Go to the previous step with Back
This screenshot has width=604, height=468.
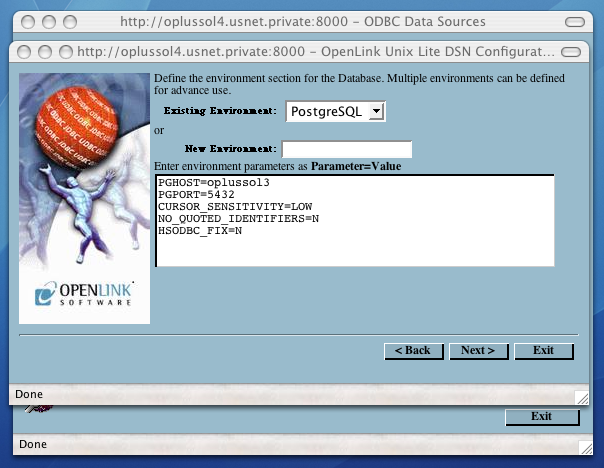413,351
